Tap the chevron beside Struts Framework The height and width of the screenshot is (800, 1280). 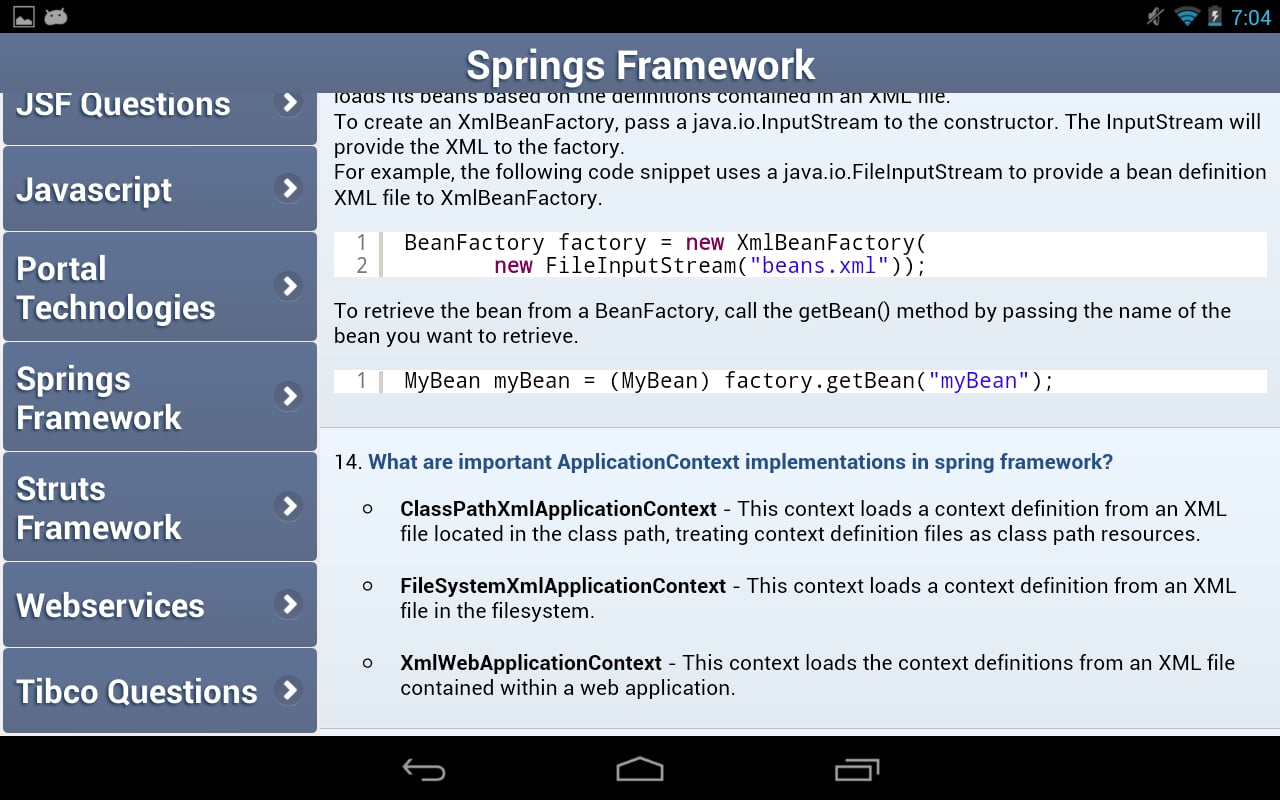[x=289, y=506]
